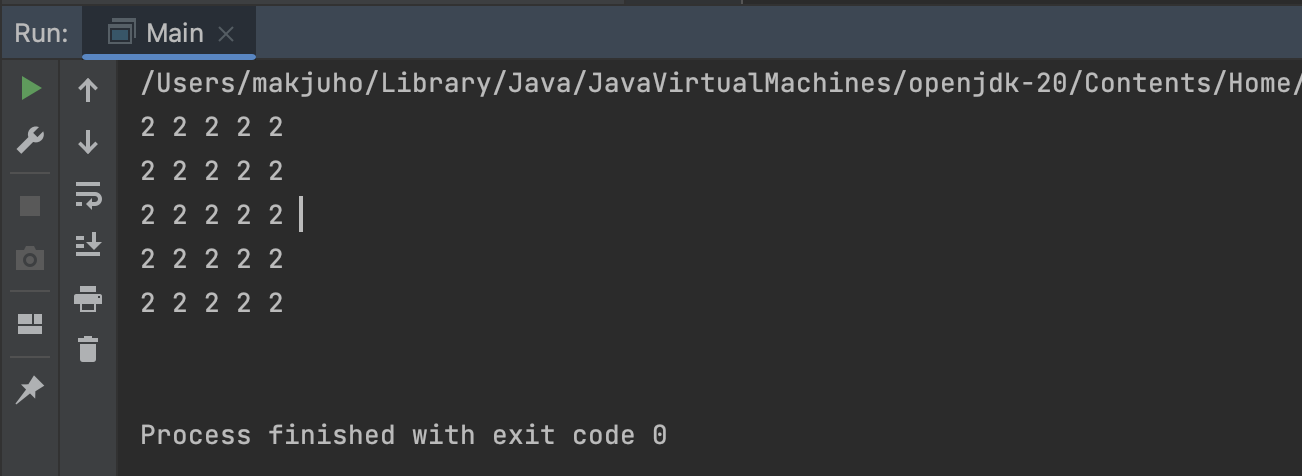Toggle scroll to end of console
This screenshot has height=476, width=1302.
tap(88, 244)
